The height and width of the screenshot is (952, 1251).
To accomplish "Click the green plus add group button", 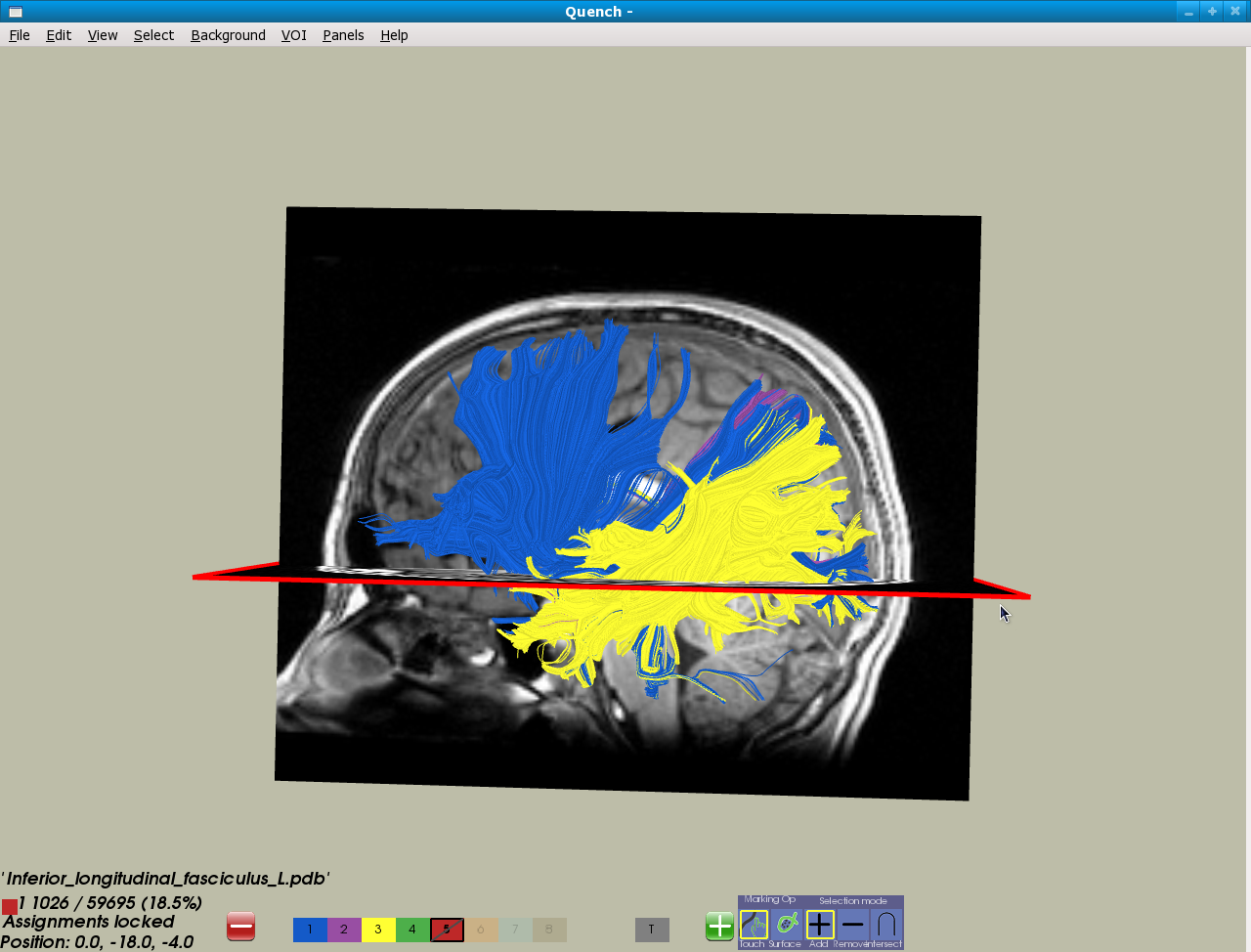I will click(719, 927).
